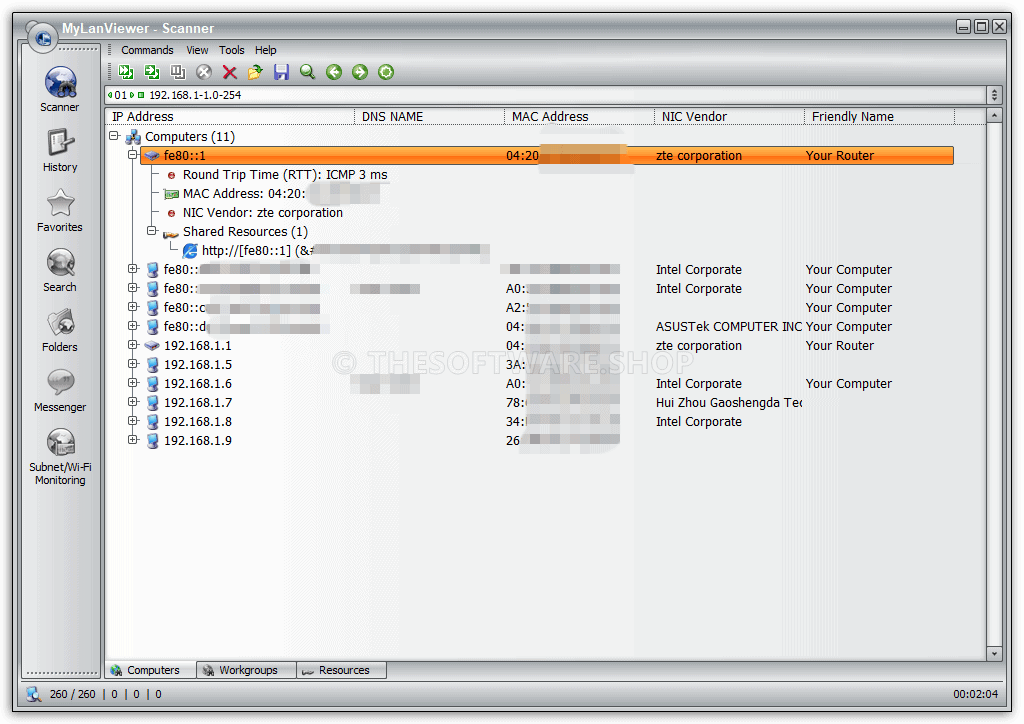Image resolution: width=1024 pixels, height=724 pixels.
Task: Sort by IP Address column header
Action: pos(230,116)
